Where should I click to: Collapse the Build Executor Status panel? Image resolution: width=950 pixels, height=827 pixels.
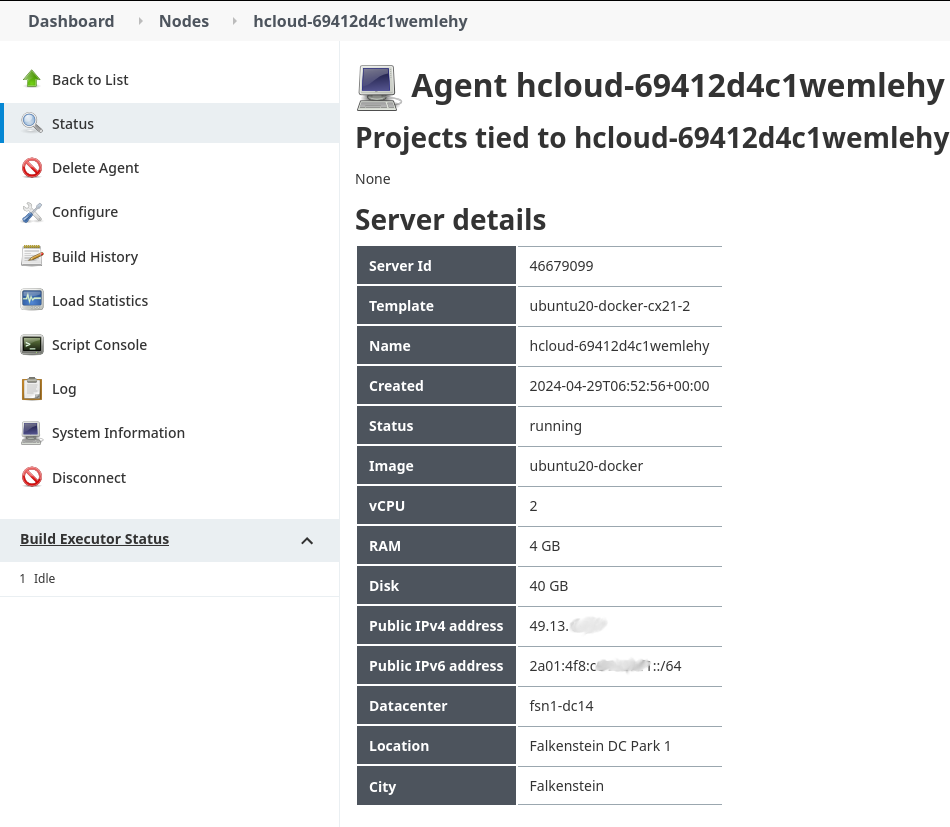307,540
